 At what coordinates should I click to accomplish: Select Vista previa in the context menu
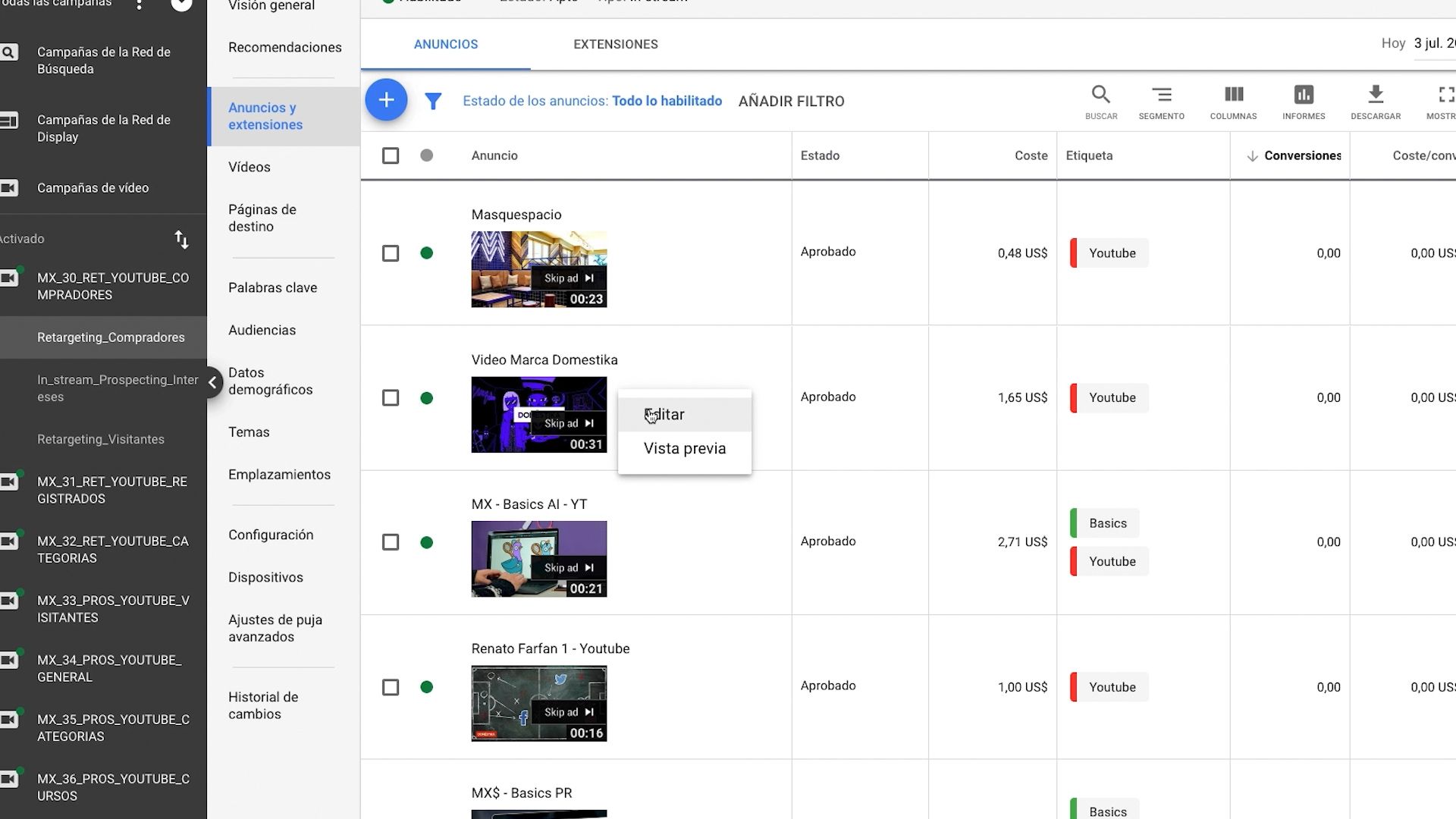685,449
